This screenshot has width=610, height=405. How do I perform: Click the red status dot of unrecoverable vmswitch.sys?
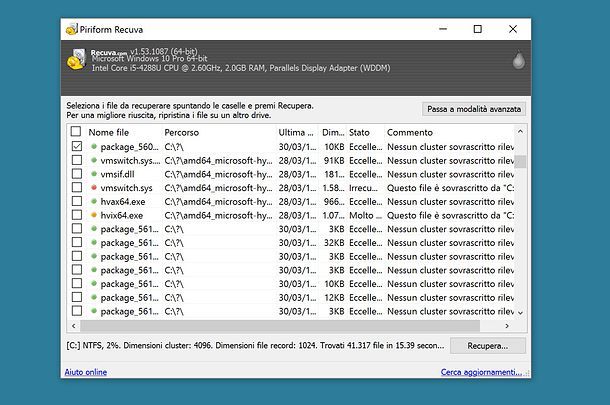94,188
